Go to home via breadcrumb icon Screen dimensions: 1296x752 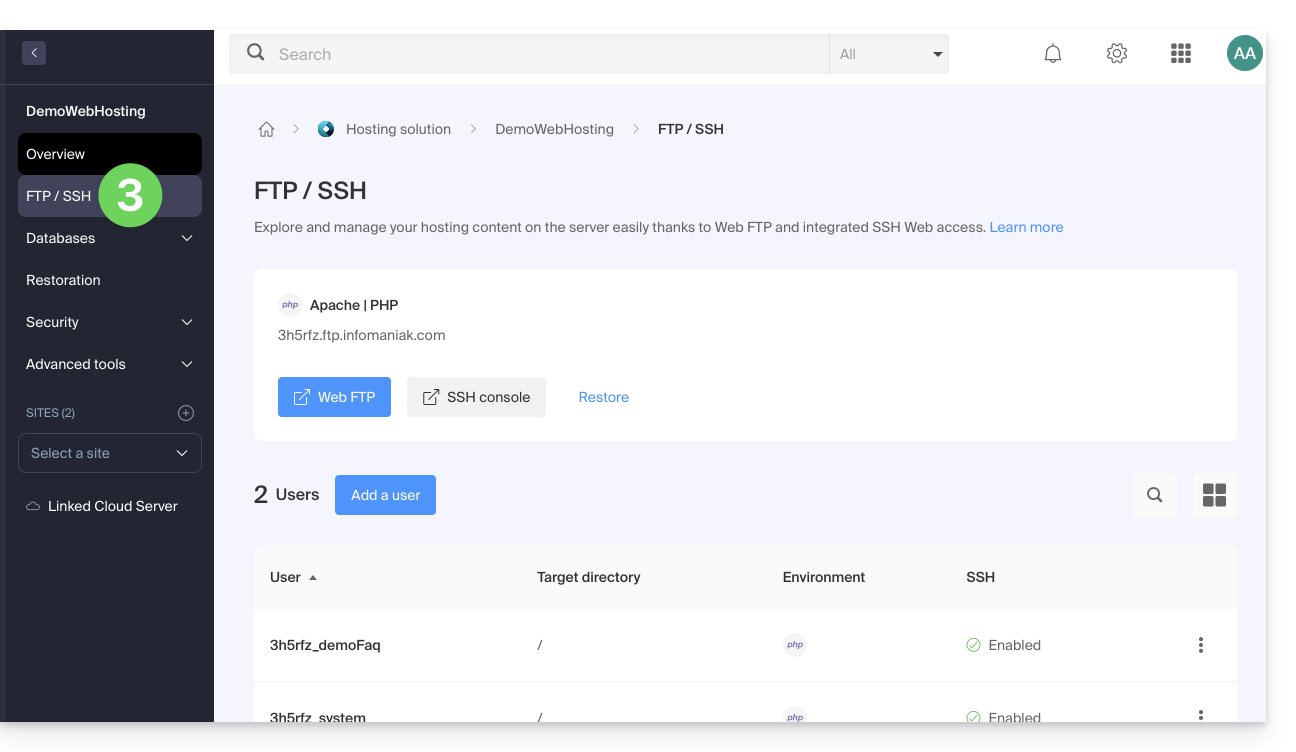[266, 129]
